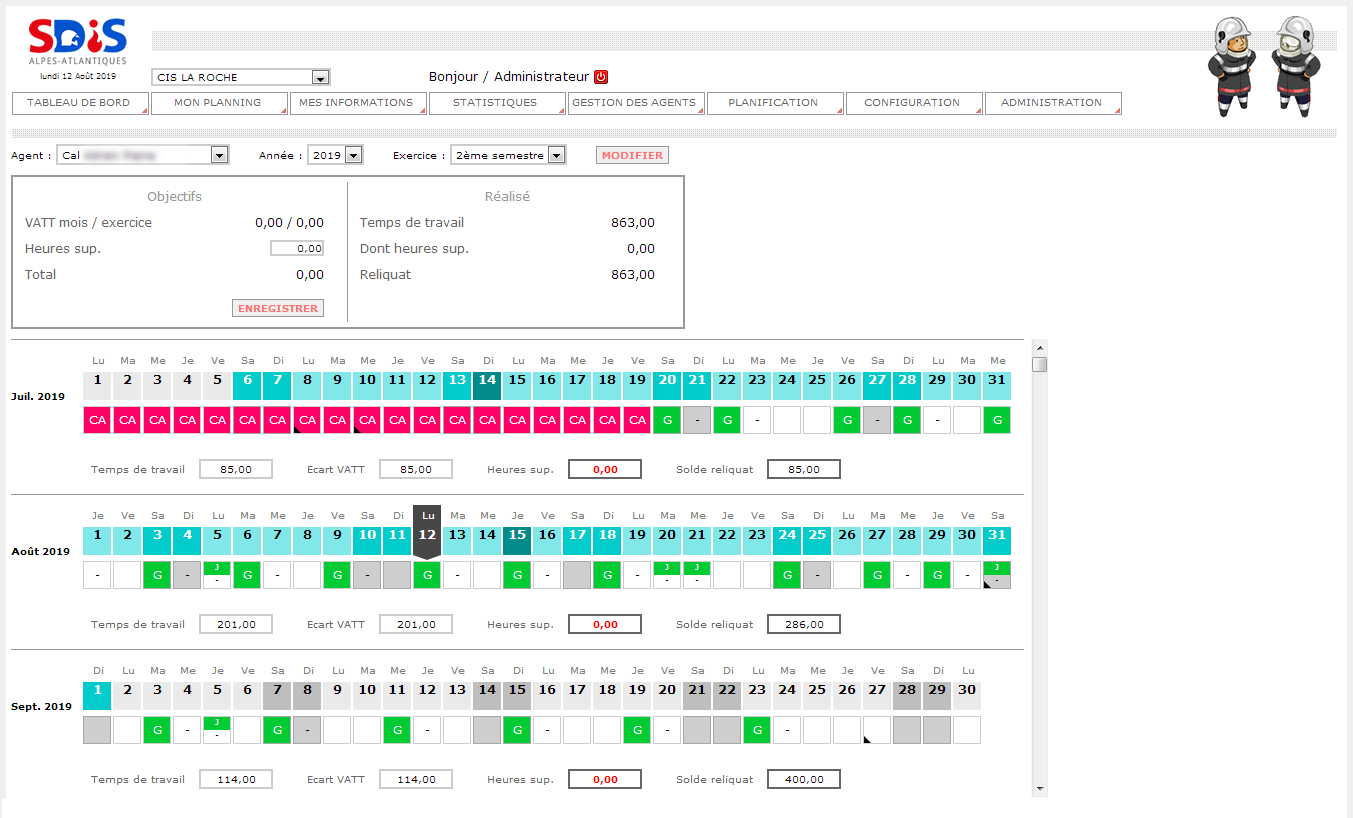Image resolution: width=1353 pixels, height=818 pixels.
Task: Click the G cell under August 3
Action: click(157, 575)
